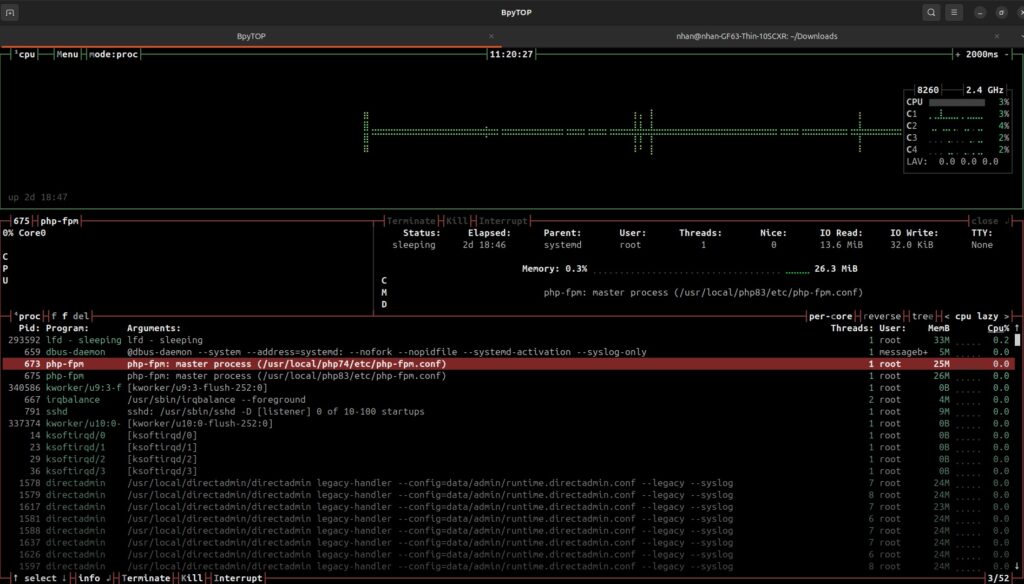Image resolution: width=1024 pixels, height=584 pixels.
Task: Close the BpyTOP terminal tab
Action: (x=491, y=36)
